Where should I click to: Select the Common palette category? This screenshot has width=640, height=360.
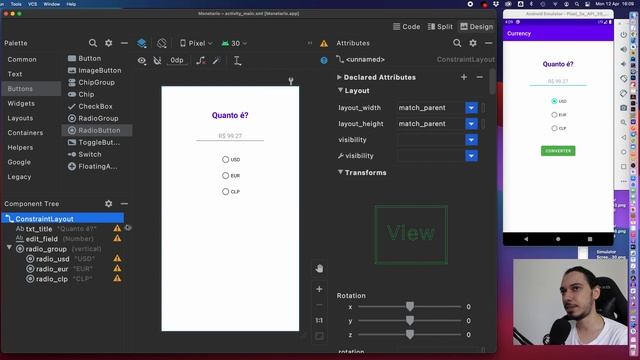22,59
